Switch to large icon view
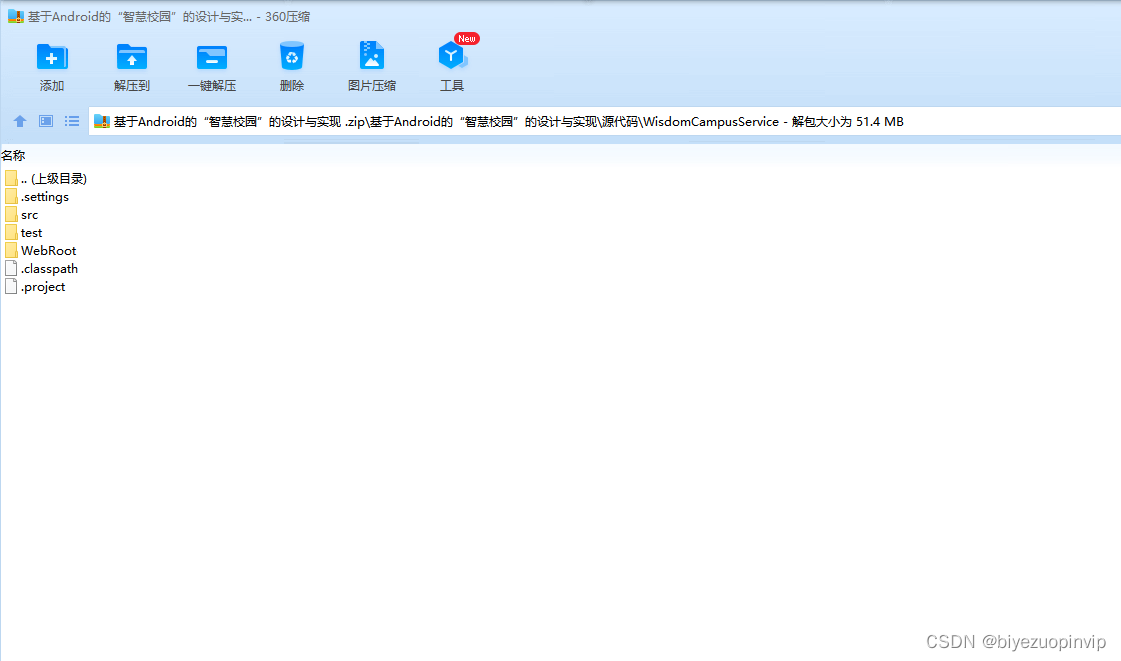 [x=45, y=121]
